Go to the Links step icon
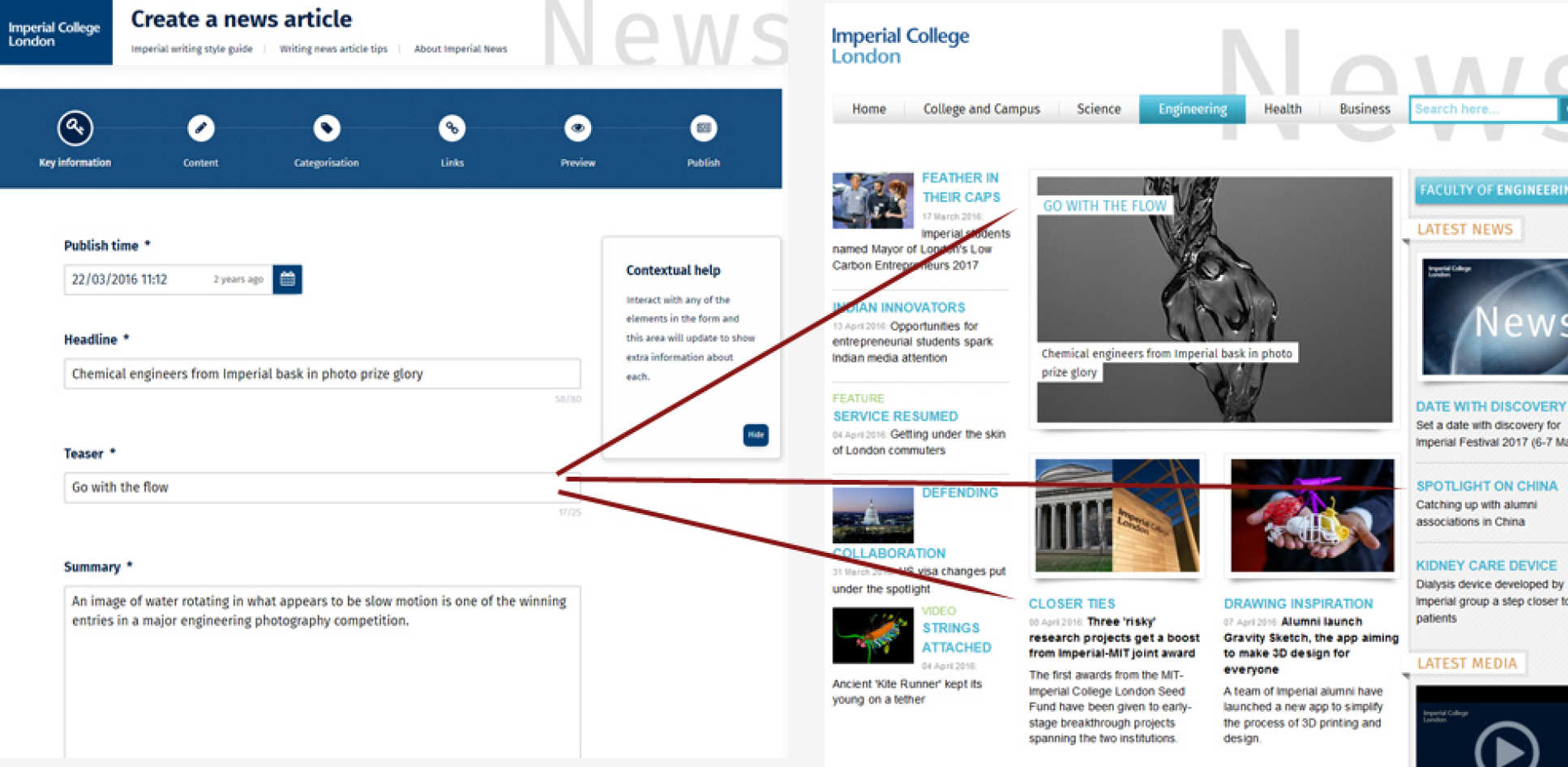The width and height of the screenshot is (1568, 767). pyautogui.click(x=452, y=128)
